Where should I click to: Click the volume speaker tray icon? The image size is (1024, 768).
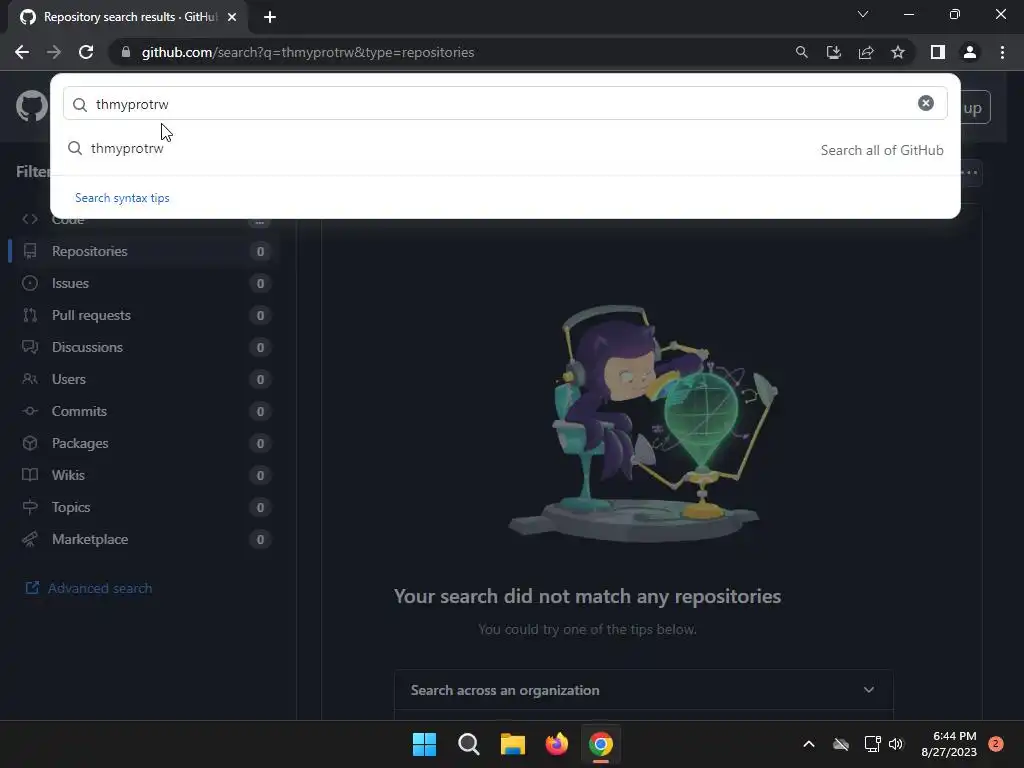click(896, 744)
